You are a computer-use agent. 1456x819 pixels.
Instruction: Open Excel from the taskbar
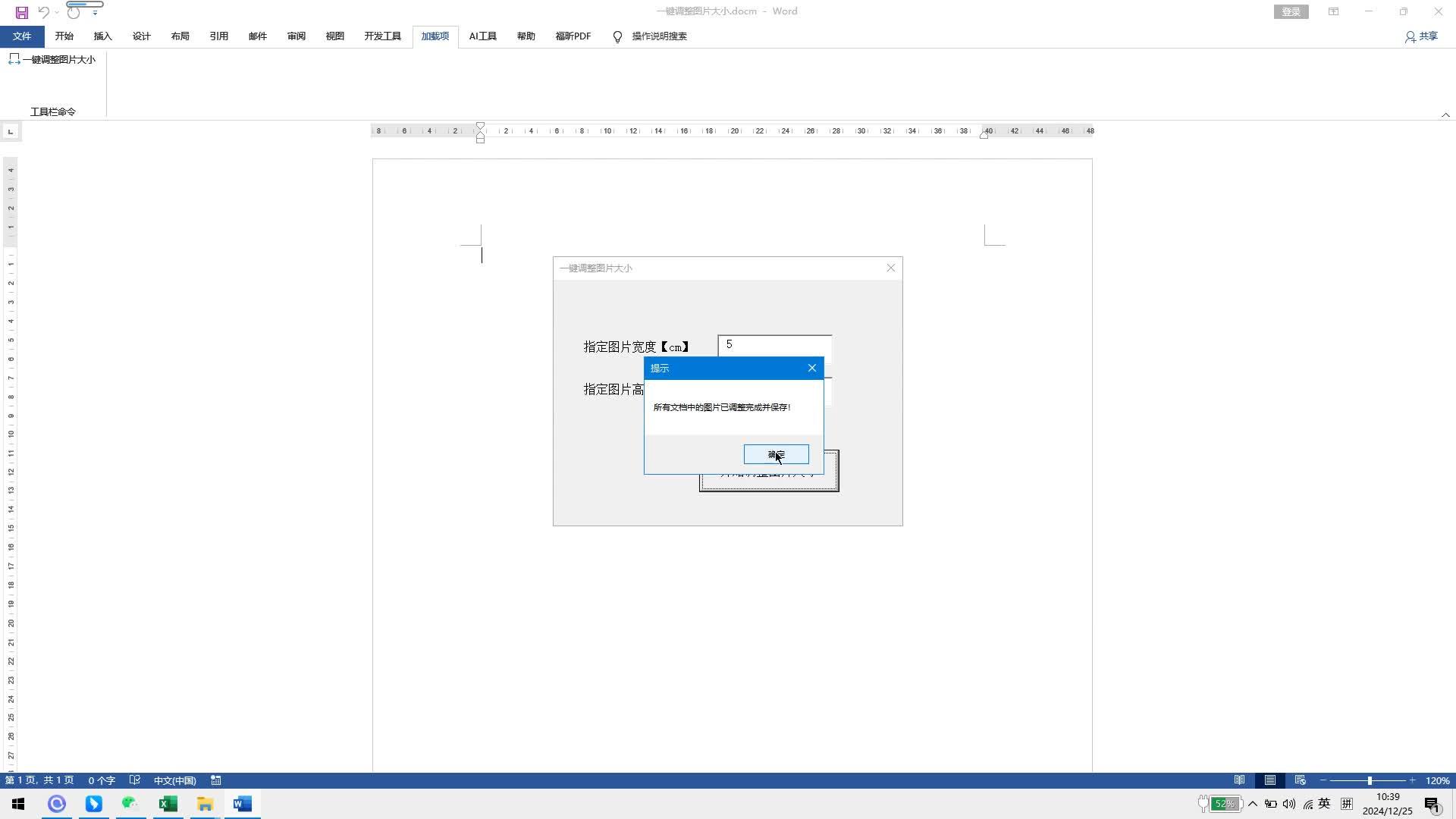[168, 804]
